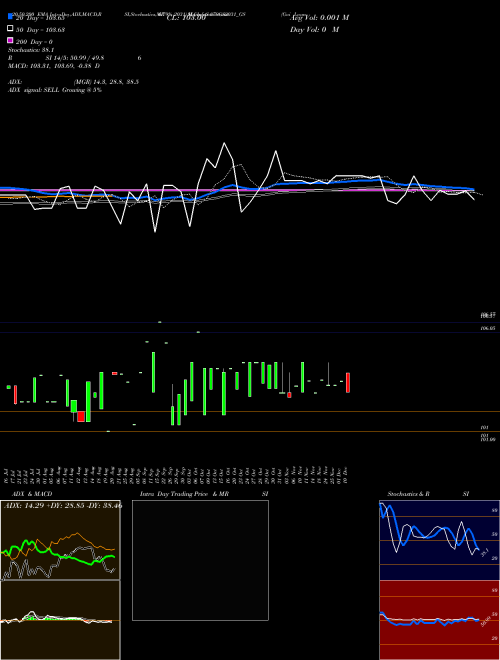Screen dimensions: 500x660
Task: Click the 'Intra Day Trading Price & MRSI' title
Action: coord(204,494)
